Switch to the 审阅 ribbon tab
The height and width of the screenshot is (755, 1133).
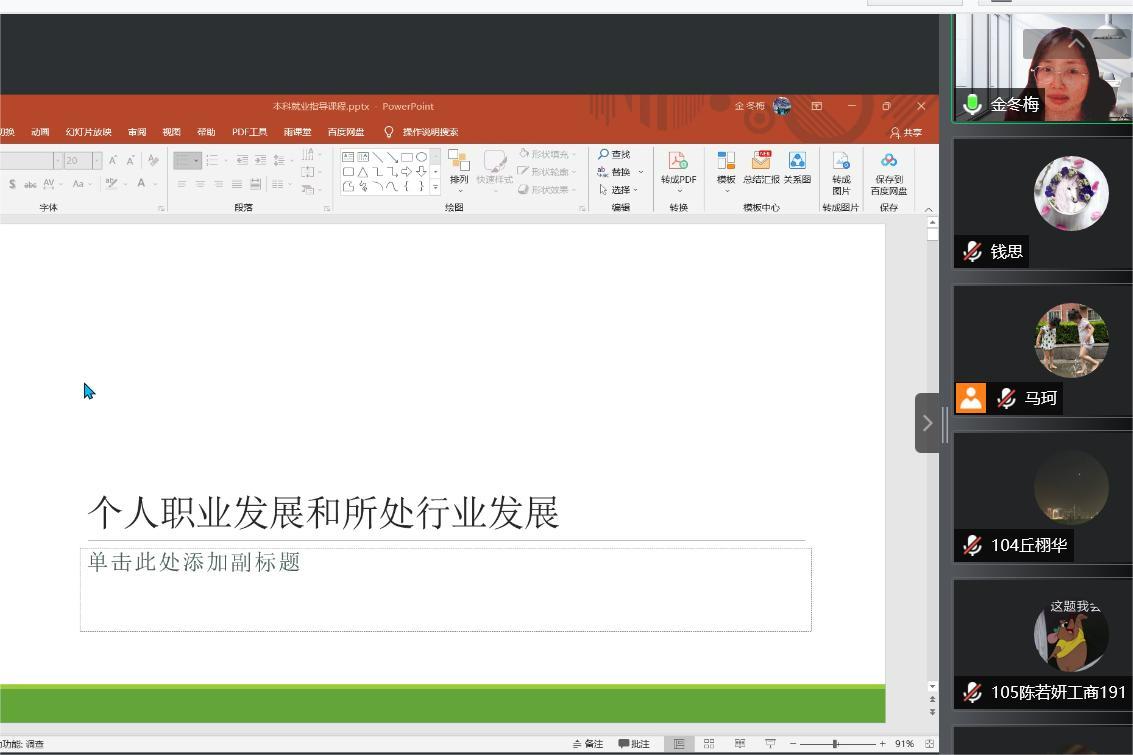(x=137, y=132)
